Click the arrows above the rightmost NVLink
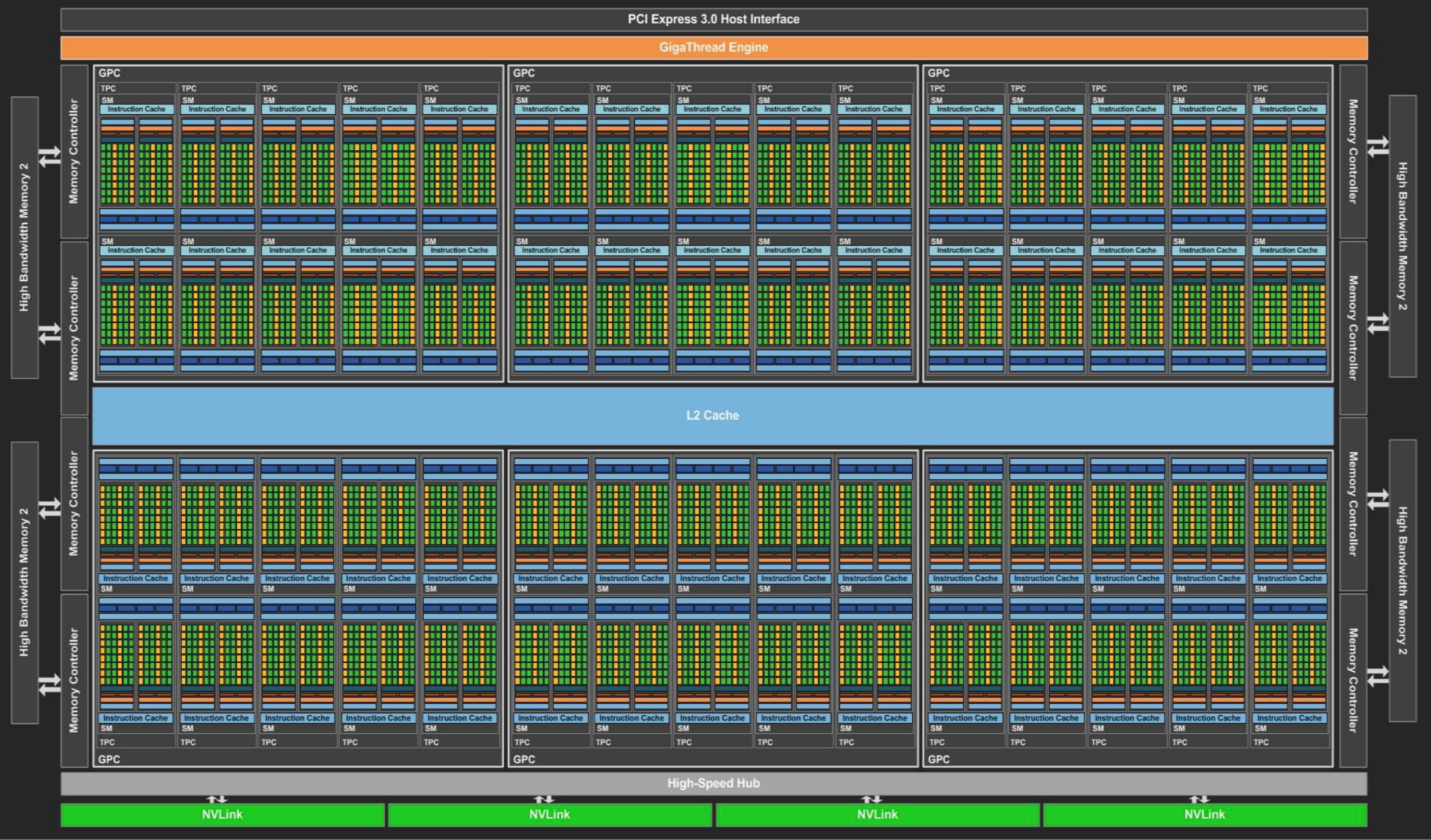The height and width of the screenshot is (840, 1431). point(1199,799)
